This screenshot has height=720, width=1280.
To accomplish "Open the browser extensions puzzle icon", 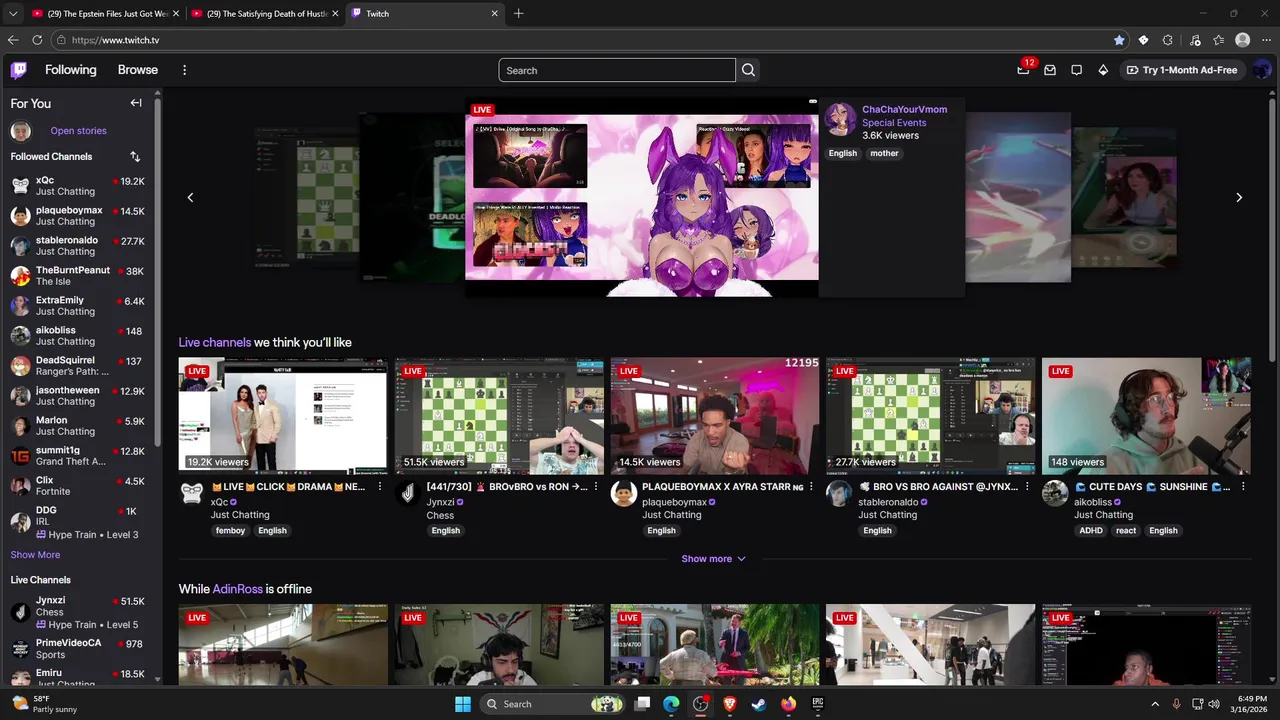I will click(1168, 40).
